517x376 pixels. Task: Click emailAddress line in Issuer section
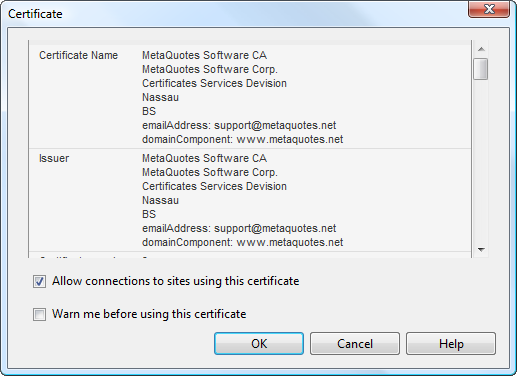pos(239,228)
